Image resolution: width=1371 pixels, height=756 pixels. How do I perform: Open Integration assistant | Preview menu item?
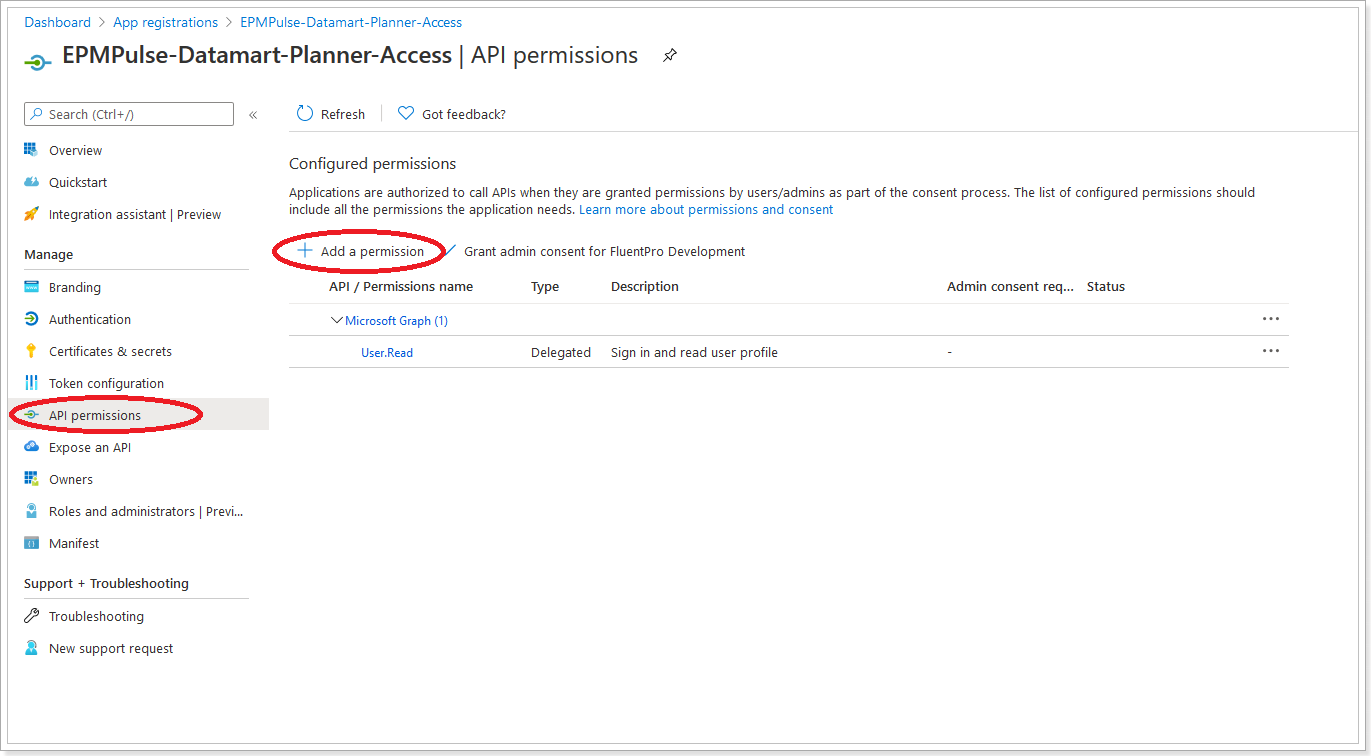click(137, 214)
